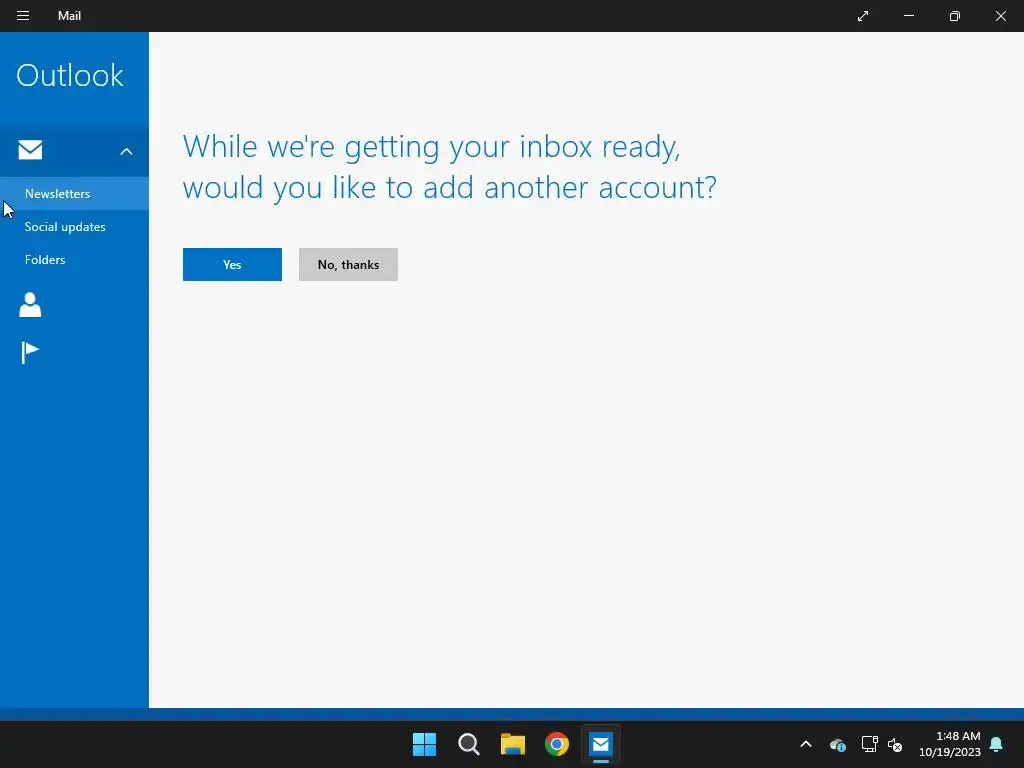Screen dimensions: 1024x768
Task: Close the Mail window
Action: click(1000, 16)
